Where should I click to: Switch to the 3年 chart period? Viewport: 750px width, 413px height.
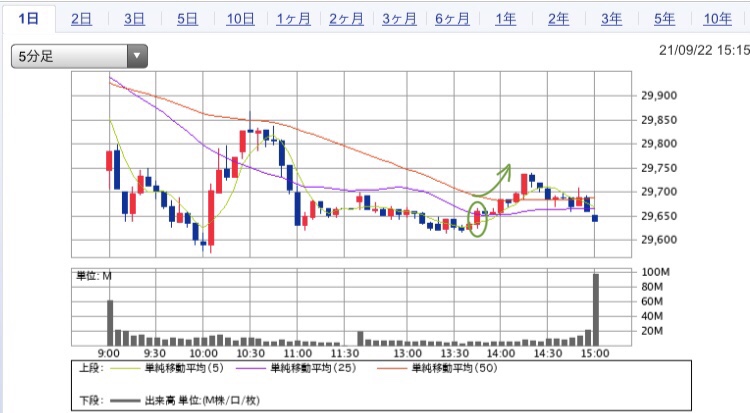(x=612, y=19)
